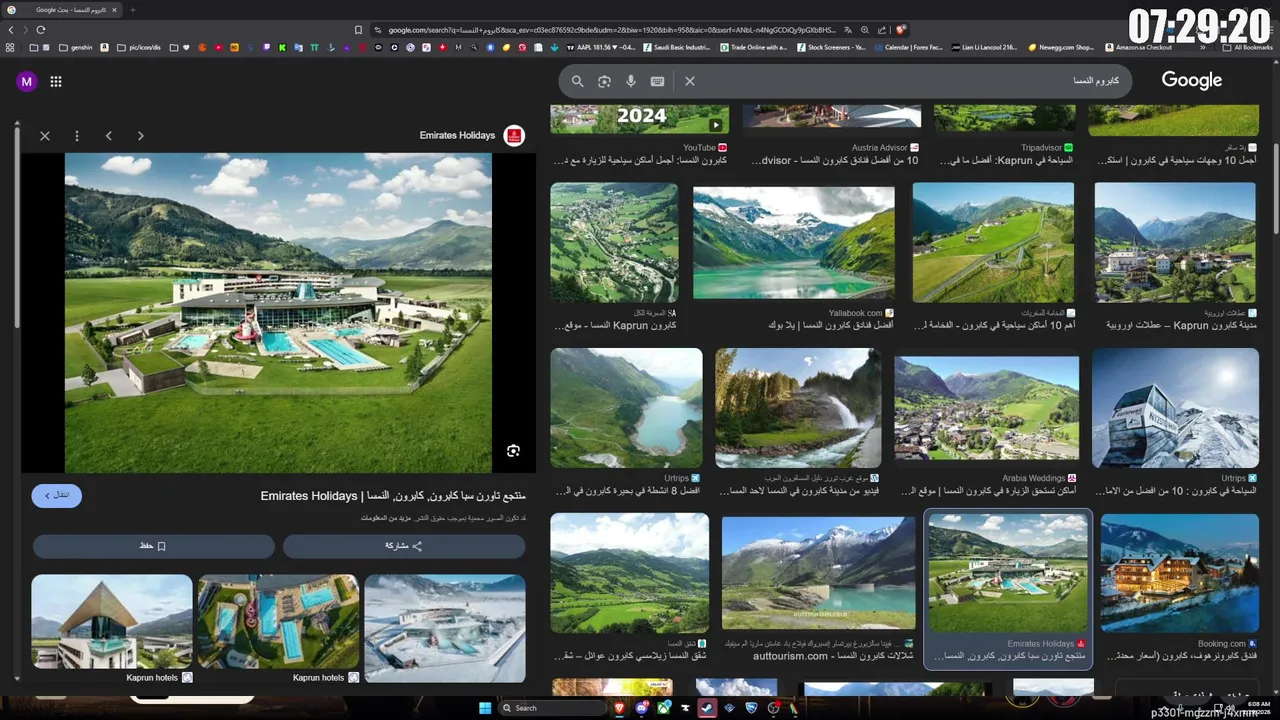Go back in the browser
The height and width of the screenshot is (720, 1280).
tap(11, 30)
